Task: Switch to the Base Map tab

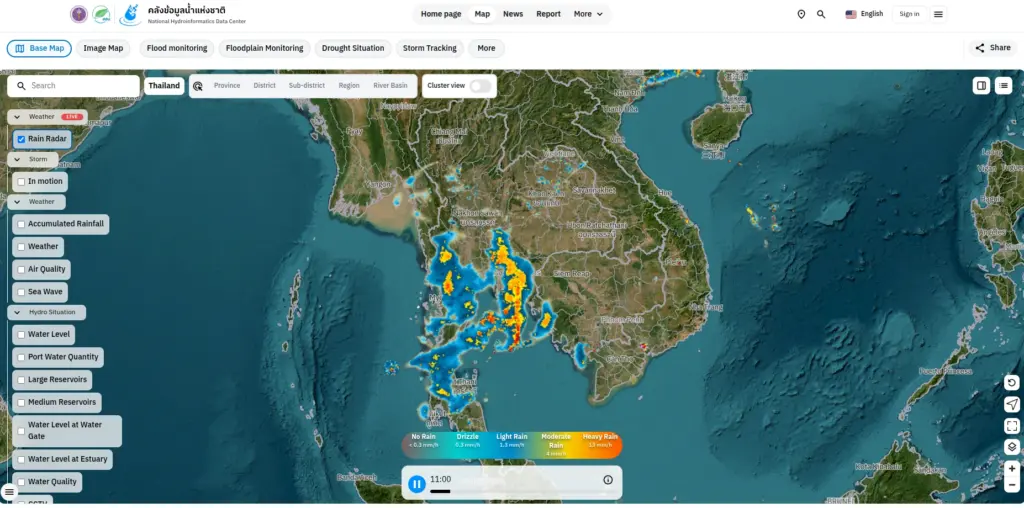Action: coord(39,48)
